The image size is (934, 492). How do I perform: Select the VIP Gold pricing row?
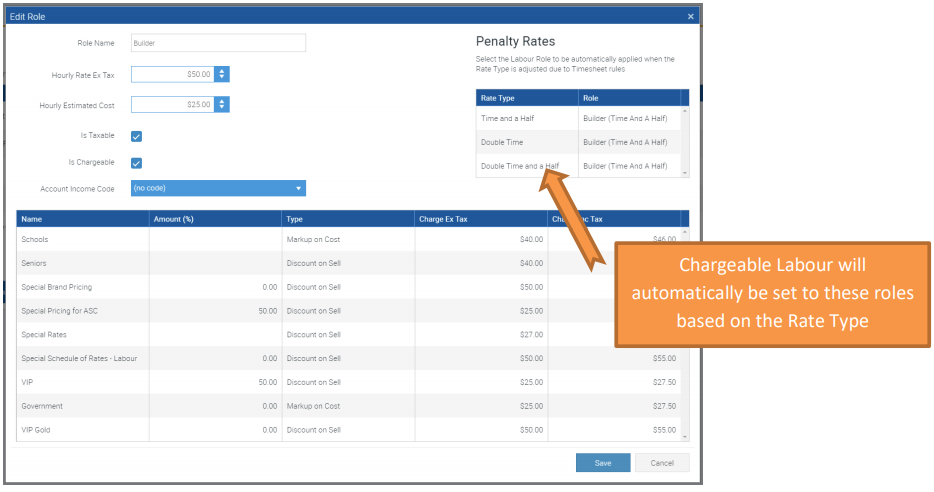82,429
